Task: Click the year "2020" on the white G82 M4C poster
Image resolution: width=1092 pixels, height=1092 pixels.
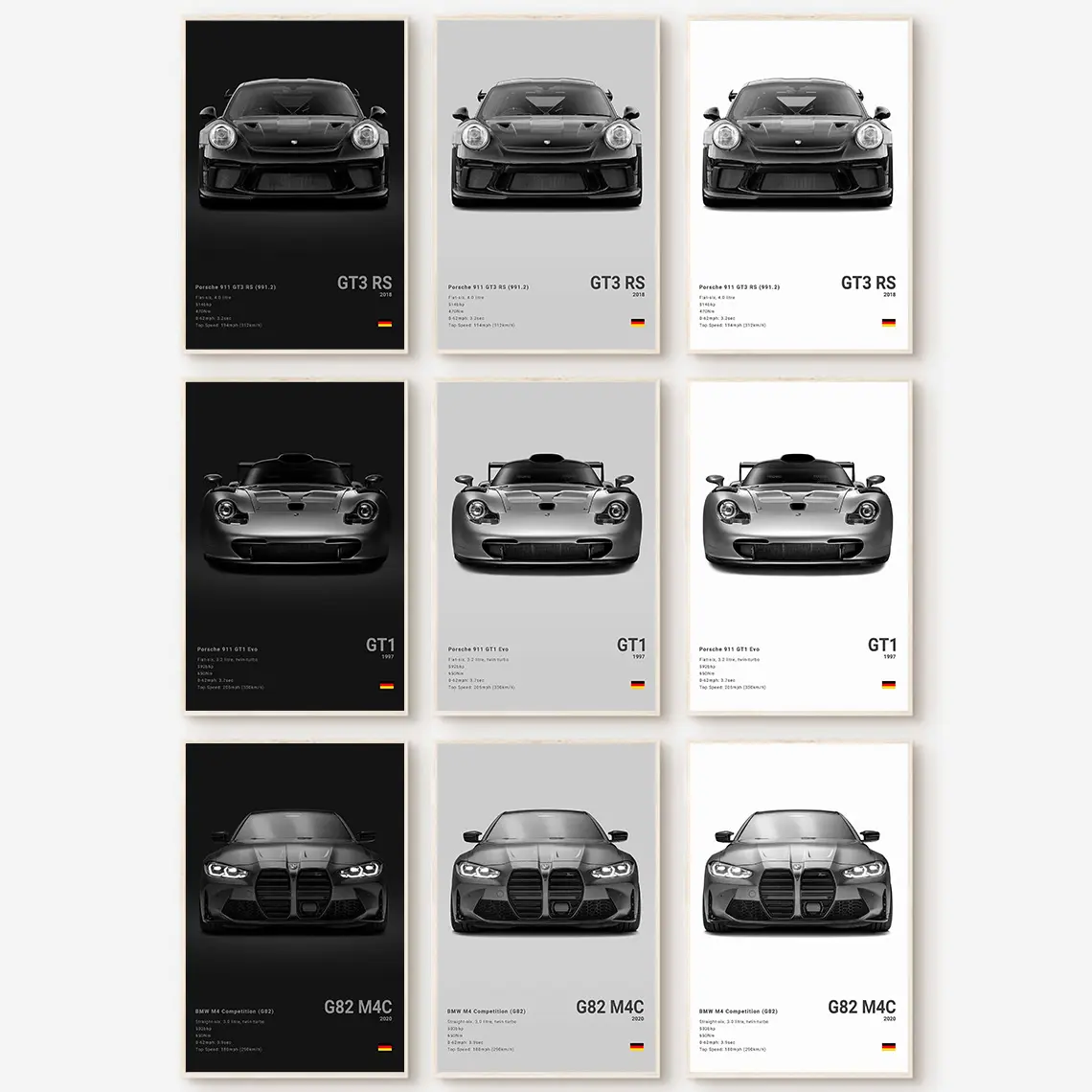Action: pos(889,1019)
